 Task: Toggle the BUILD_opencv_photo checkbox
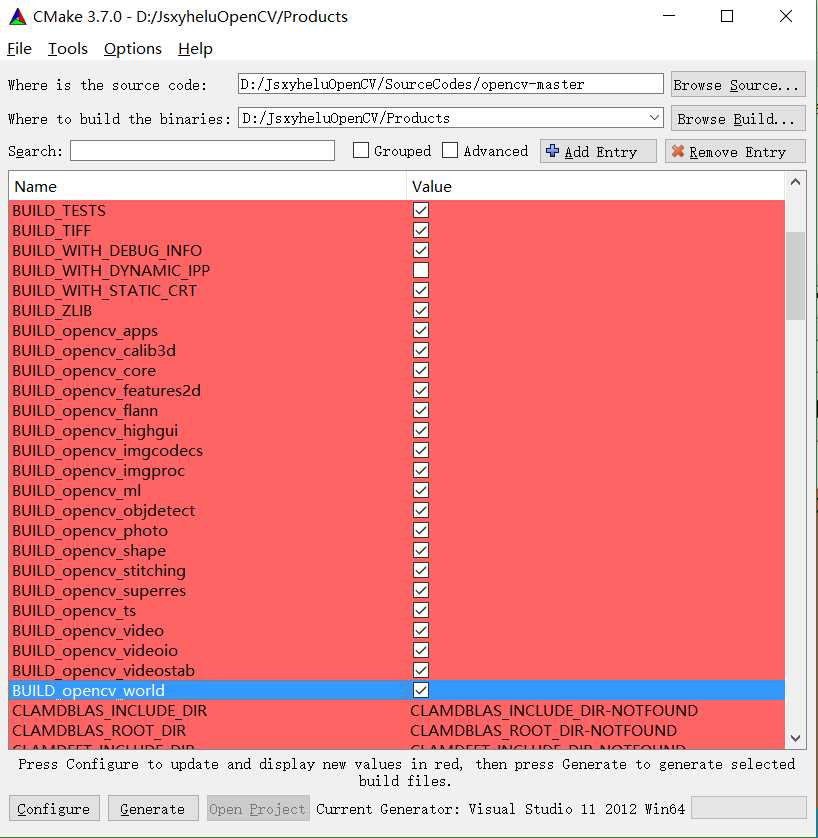point(421,530)
